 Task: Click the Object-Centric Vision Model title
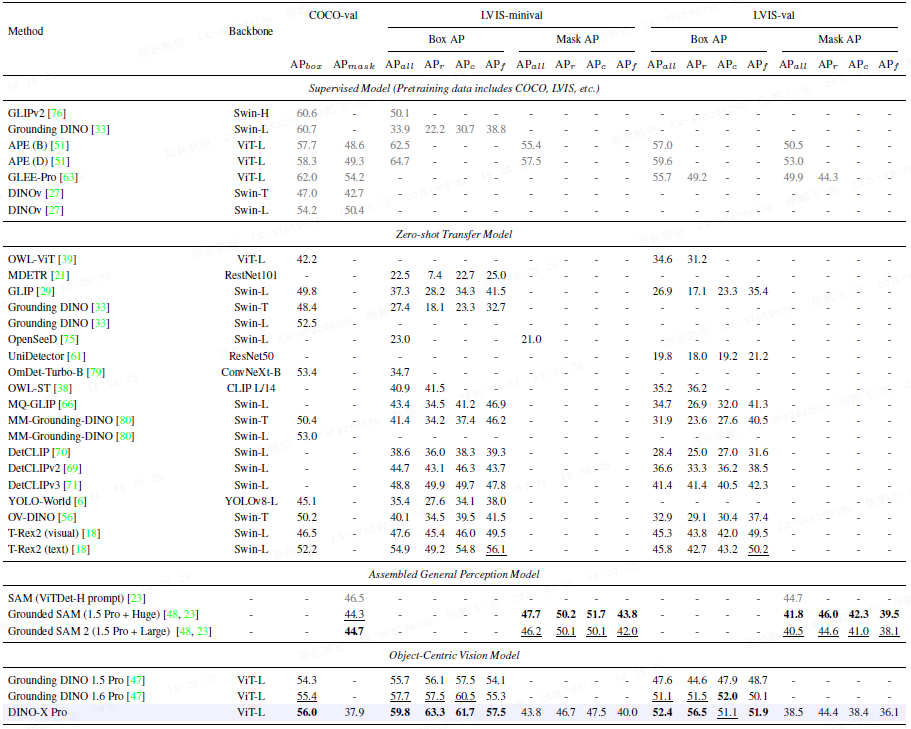454,656
